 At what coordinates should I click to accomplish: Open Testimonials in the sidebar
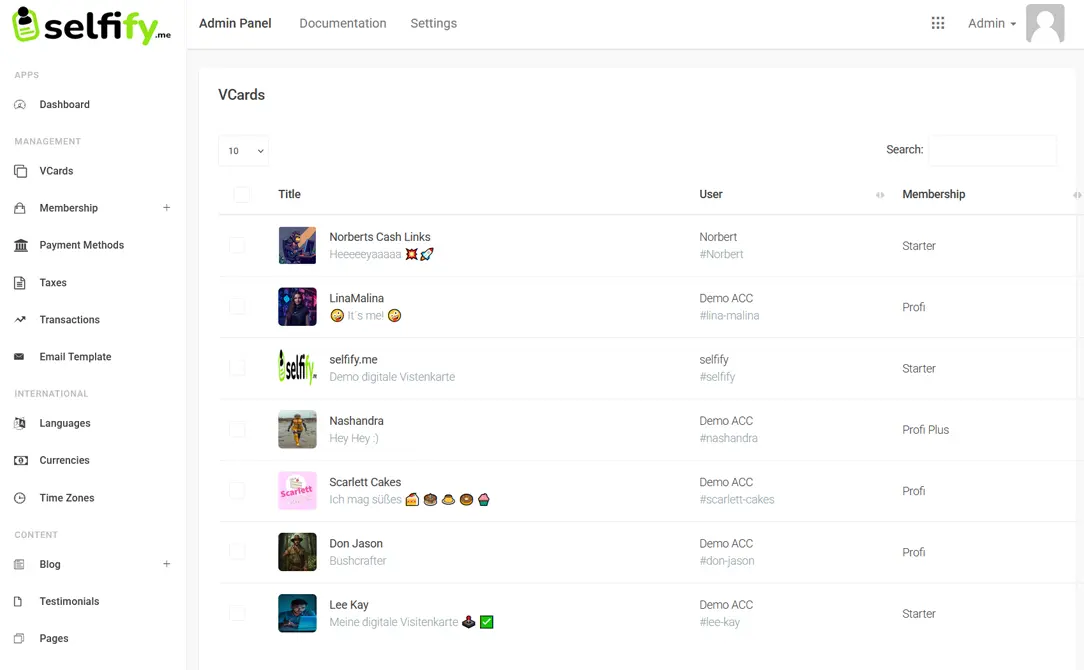click(x=69, y=601)
